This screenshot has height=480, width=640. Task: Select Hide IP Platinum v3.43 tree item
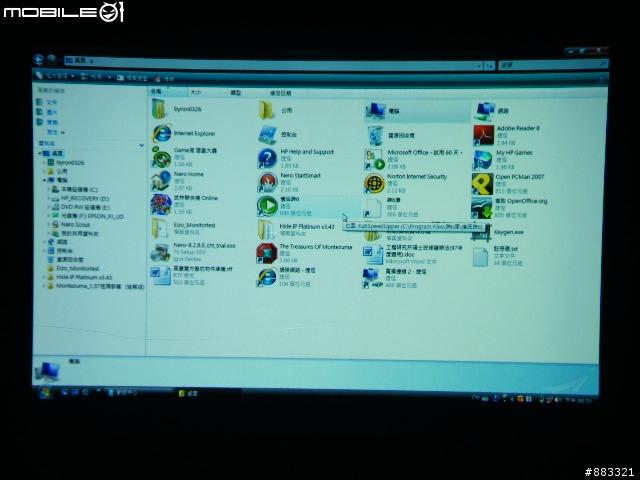coord(80,277)
